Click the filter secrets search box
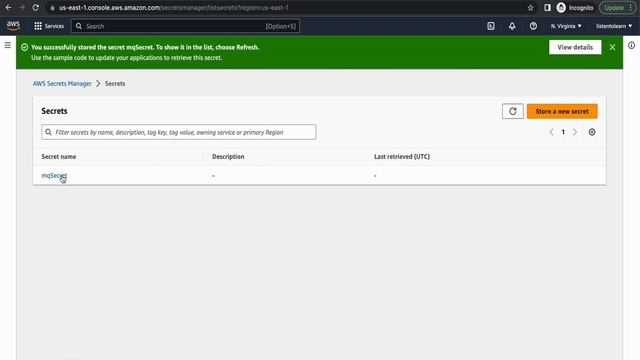Image resolution: width=640 pixels, height=360 pixels. click(x=179, y=132)
